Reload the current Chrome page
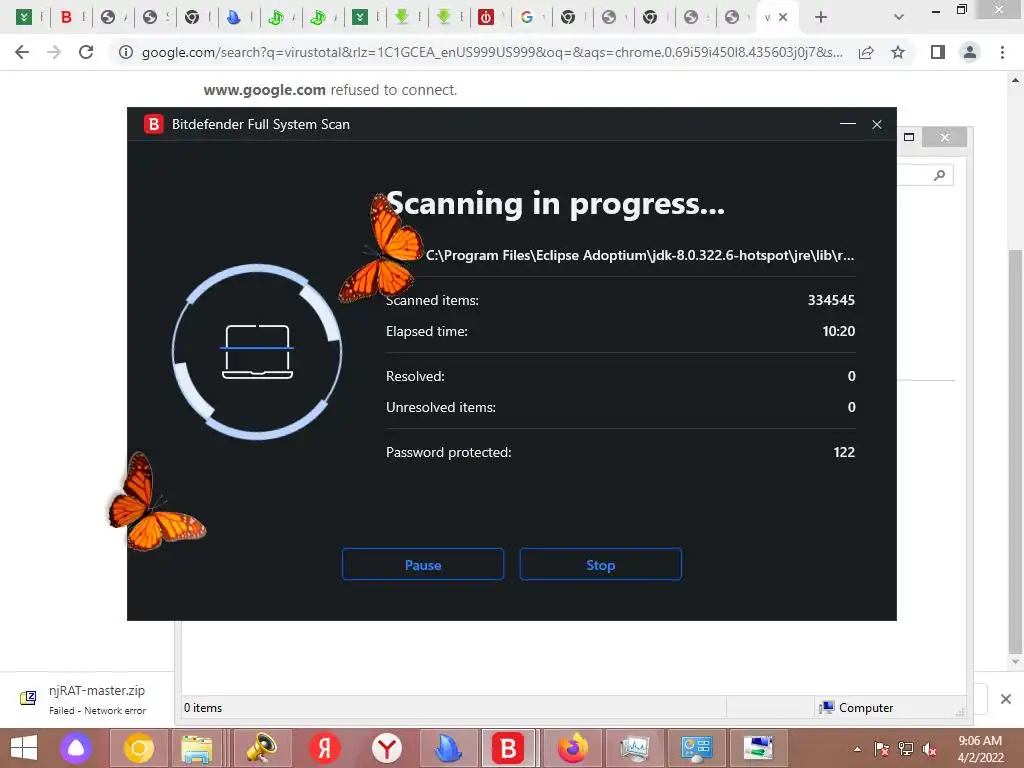The width and height of the screenshot is (1024, 768). [86, 52]
